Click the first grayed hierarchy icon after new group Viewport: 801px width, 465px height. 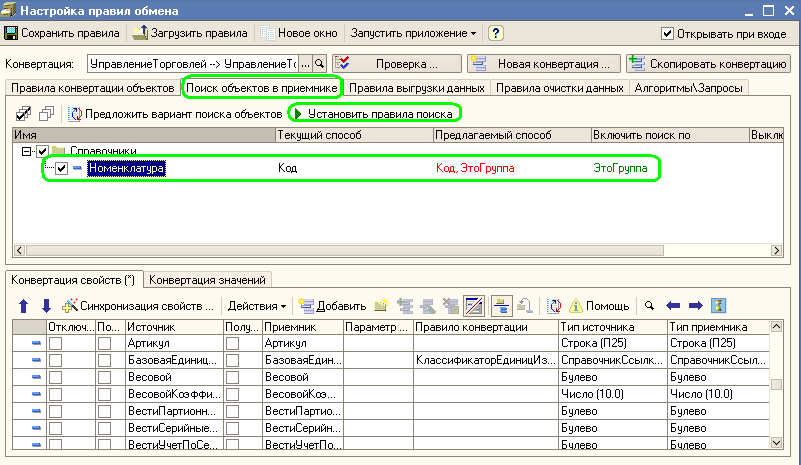(405, 306)
